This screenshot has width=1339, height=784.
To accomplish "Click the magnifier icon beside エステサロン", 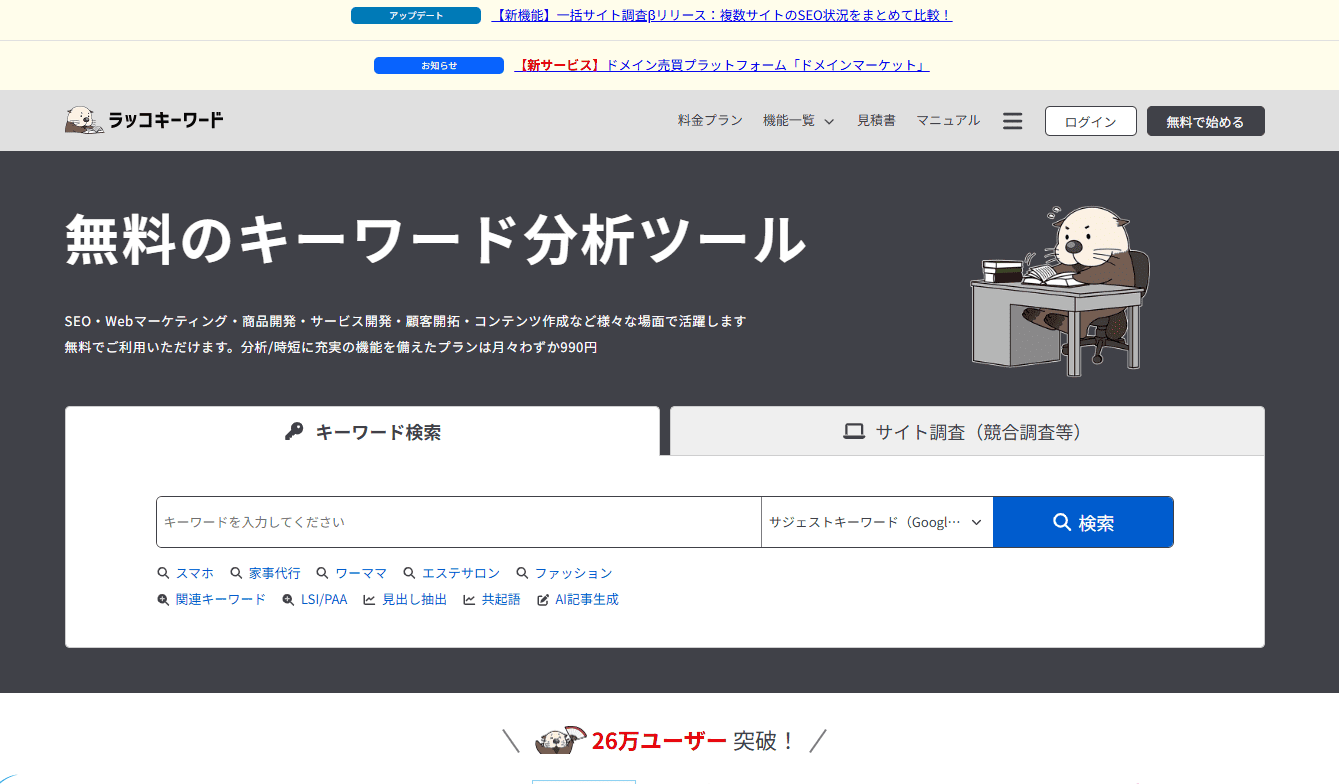I will [x=409, y=573].
